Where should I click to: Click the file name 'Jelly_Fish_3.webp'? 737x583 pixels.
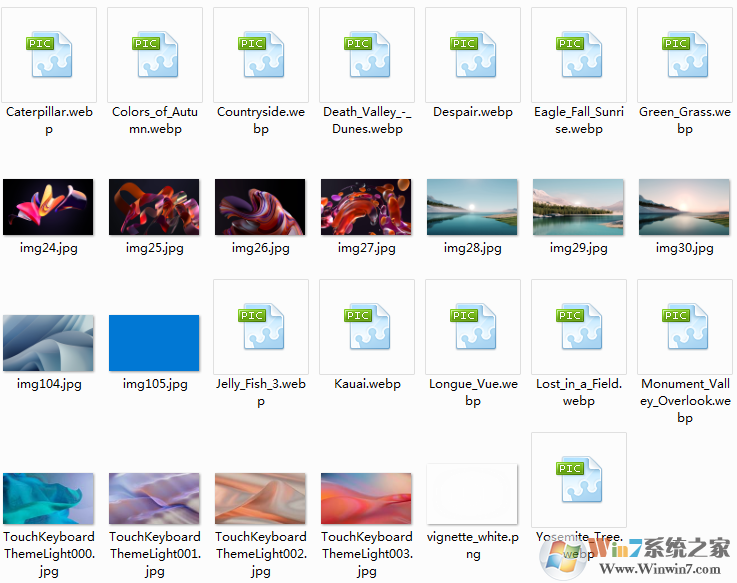click(x=261, y=393)
